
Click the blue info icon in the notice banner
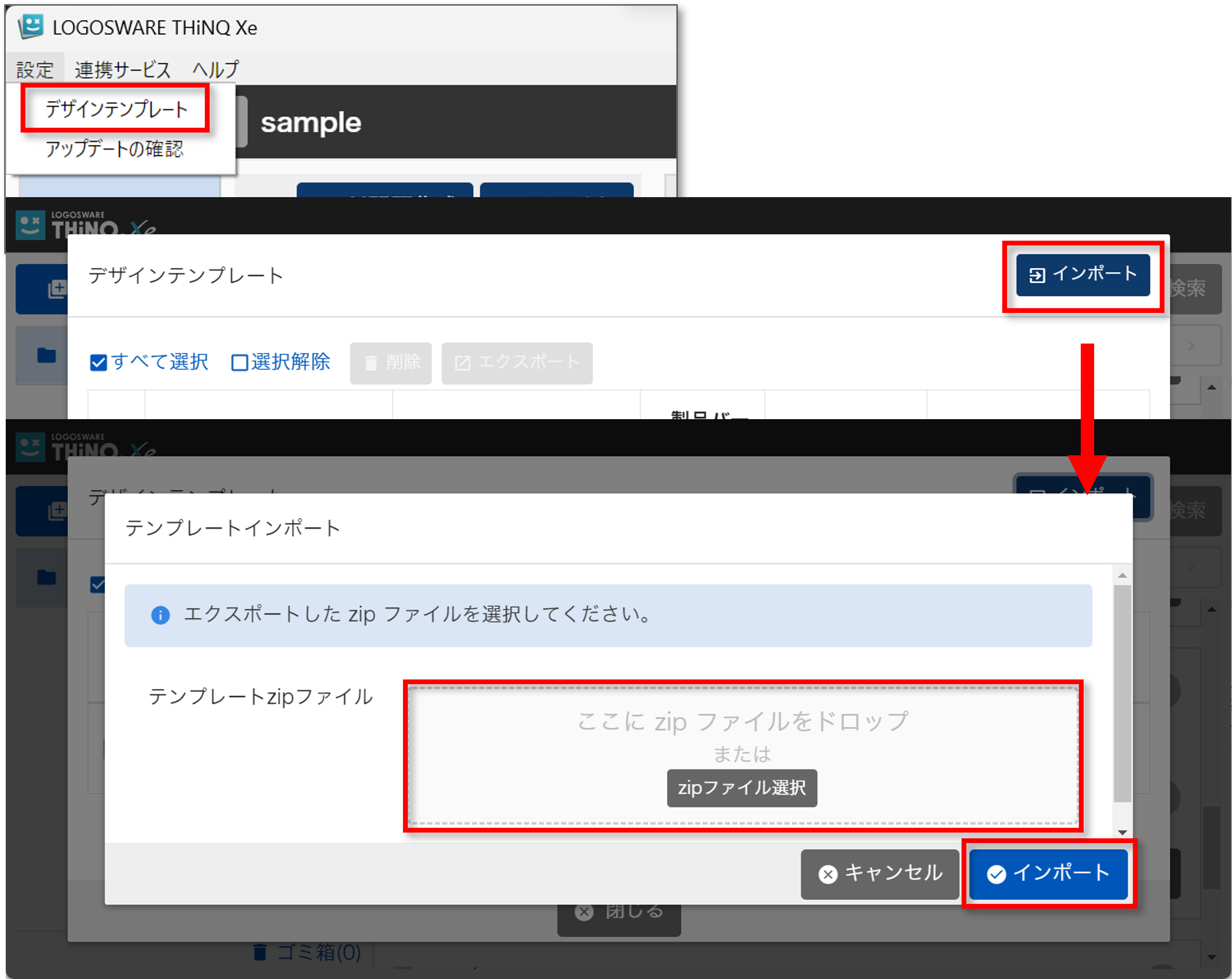(x=160, y=615)
